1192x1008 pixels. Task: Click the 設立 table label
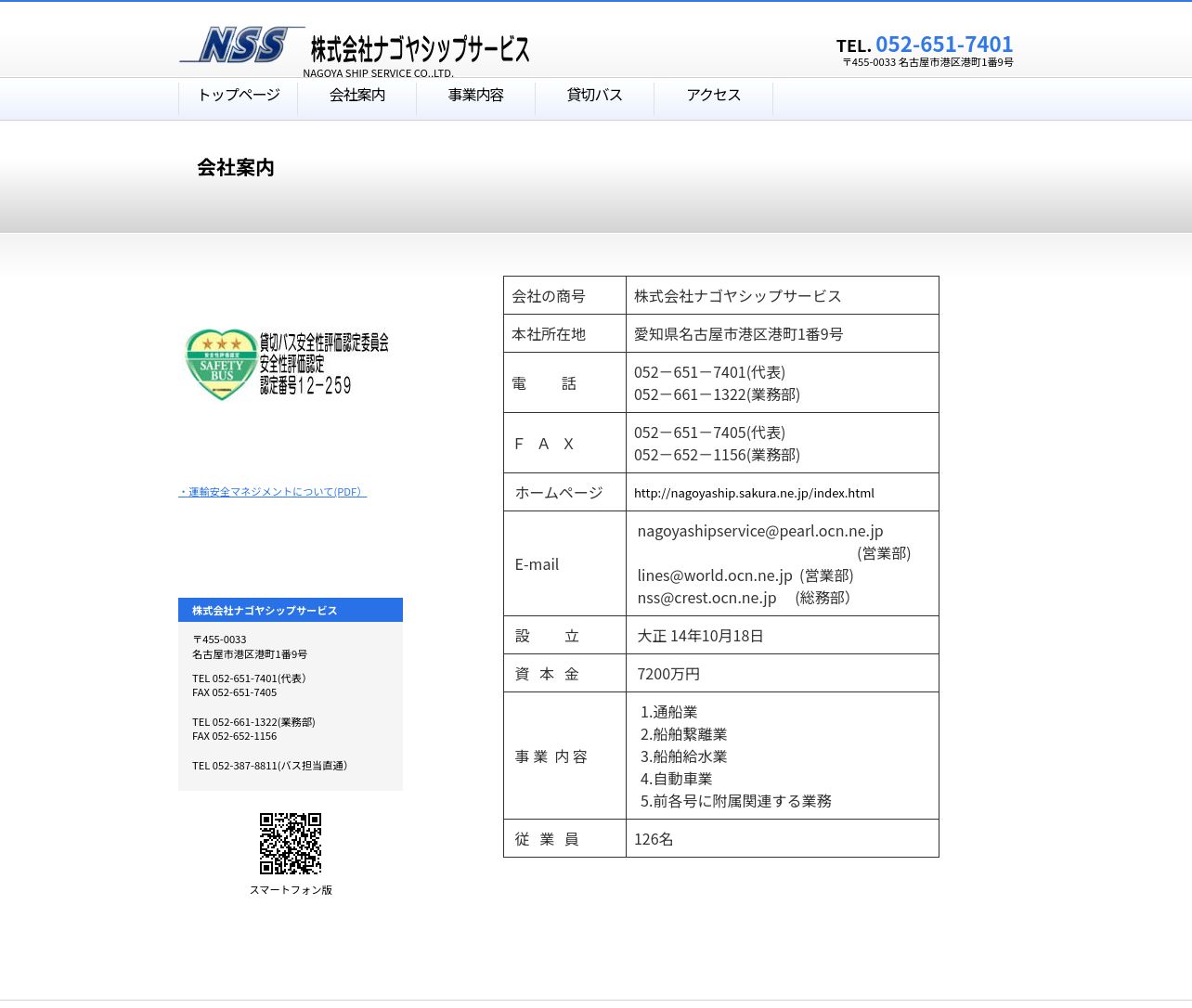(x=547, y=636)
